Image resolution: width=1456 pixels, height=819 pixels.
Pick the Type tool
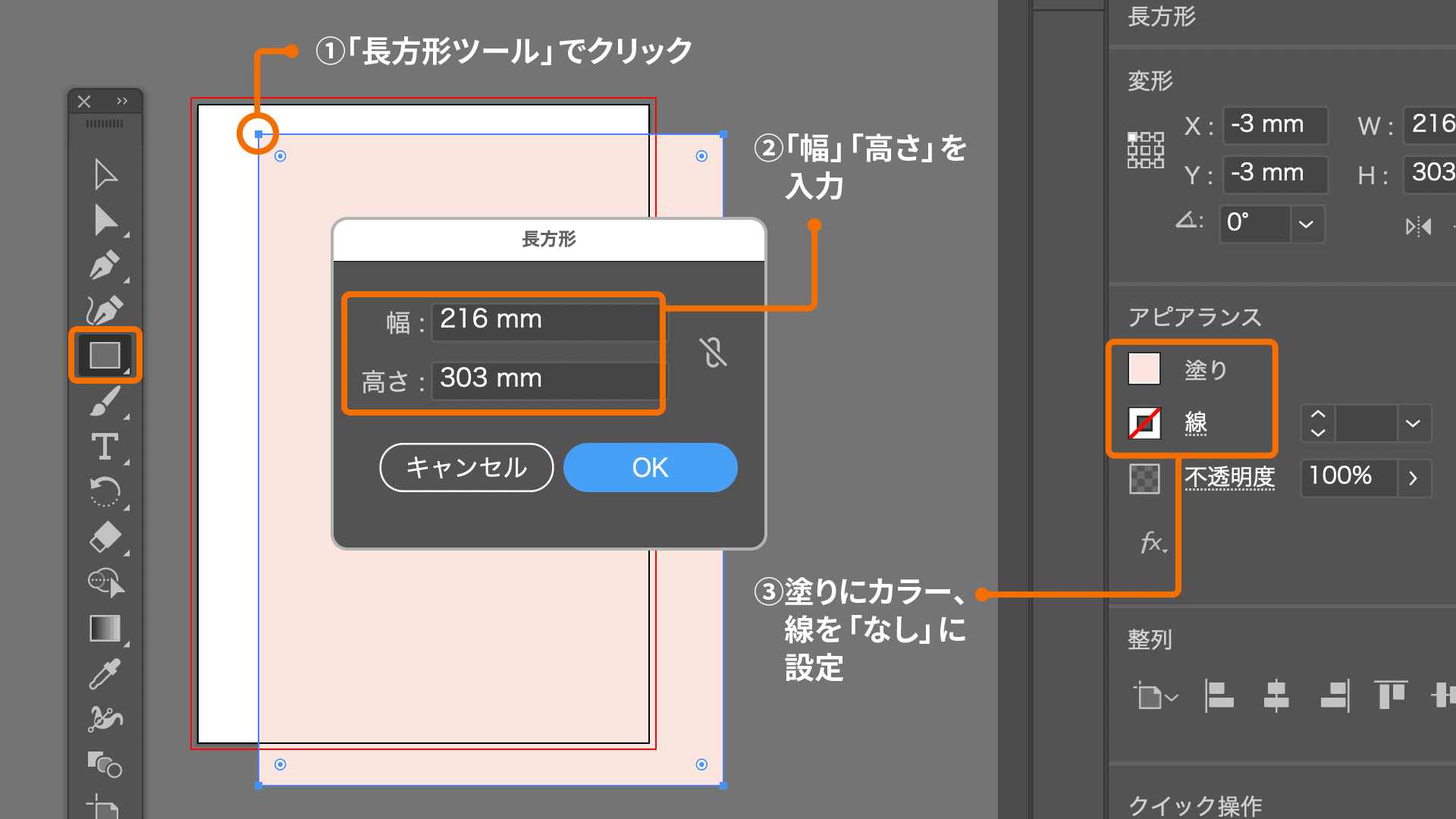105,447
